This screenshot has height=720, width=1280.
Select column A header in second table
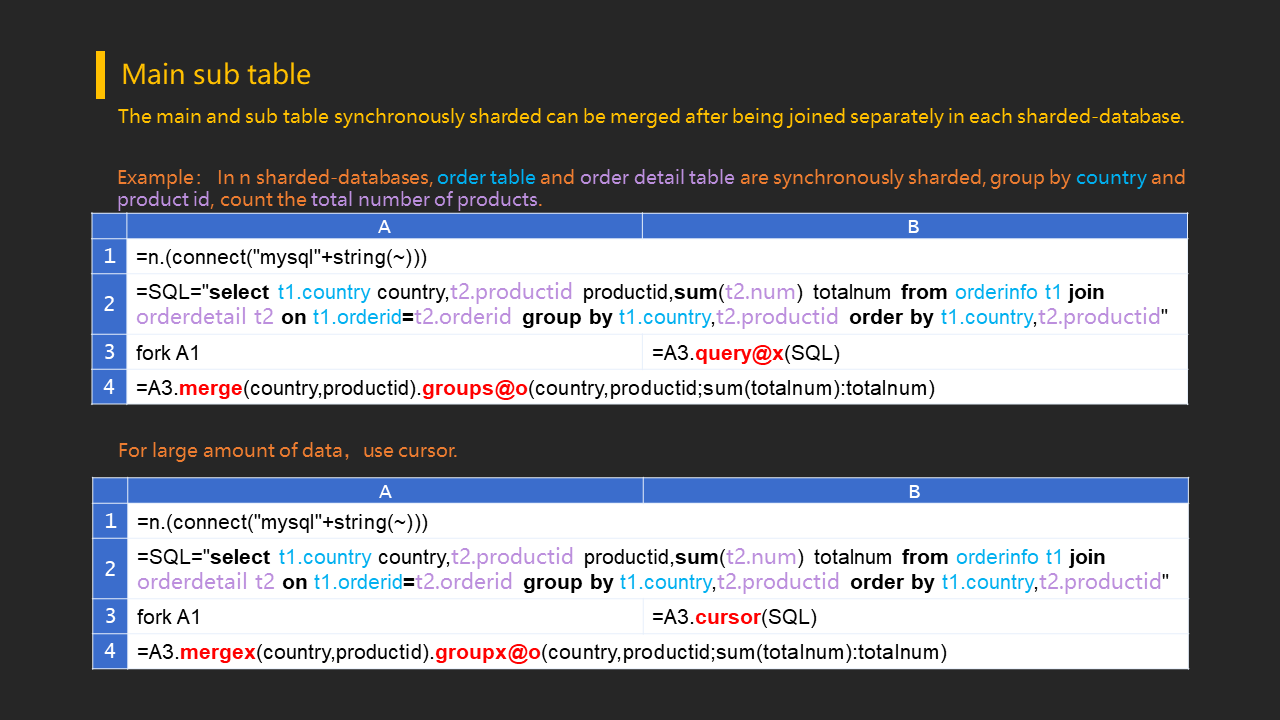click(385, 491)
